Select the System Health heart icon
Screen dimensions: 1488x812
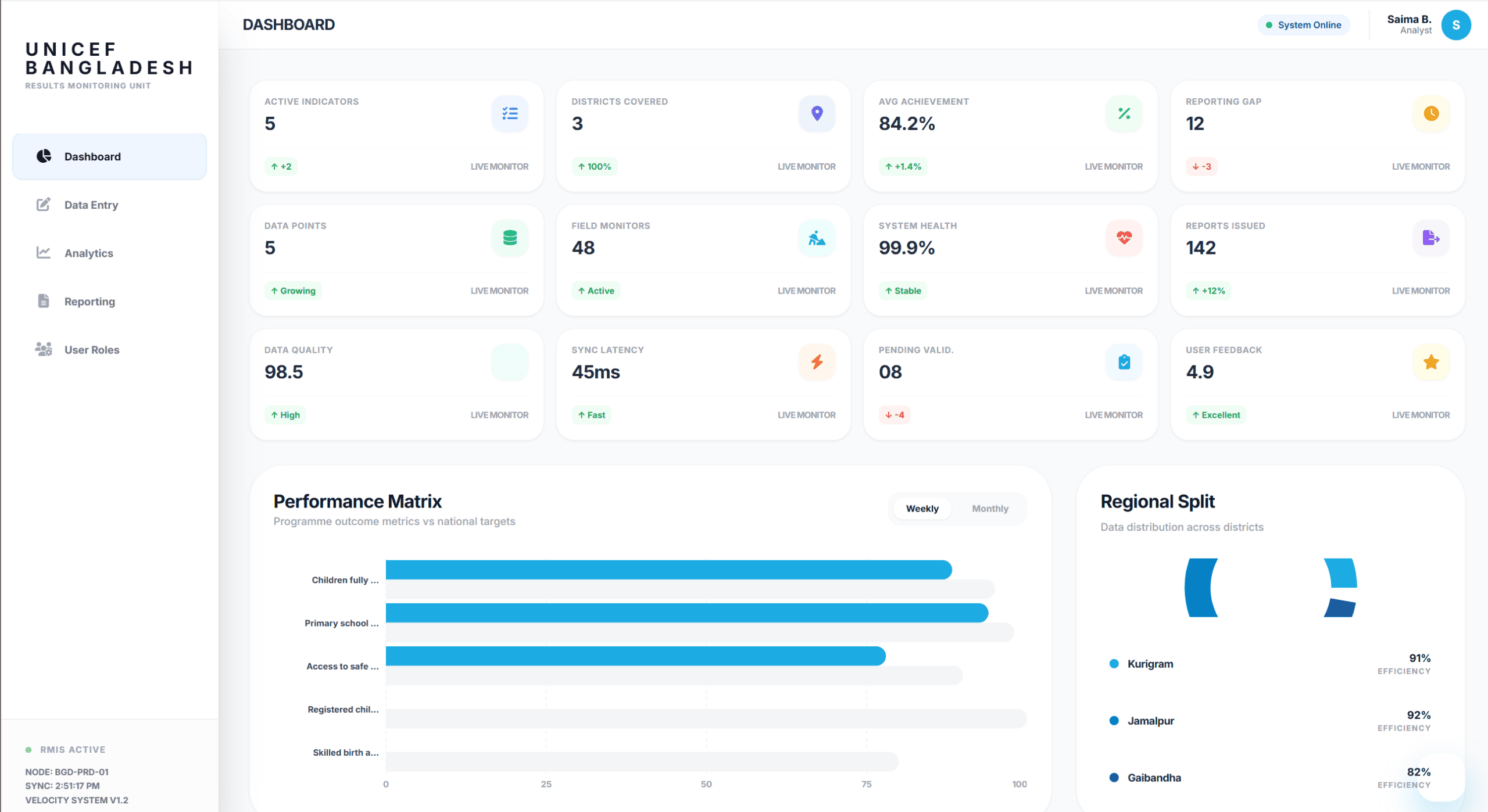[1123, 238]
